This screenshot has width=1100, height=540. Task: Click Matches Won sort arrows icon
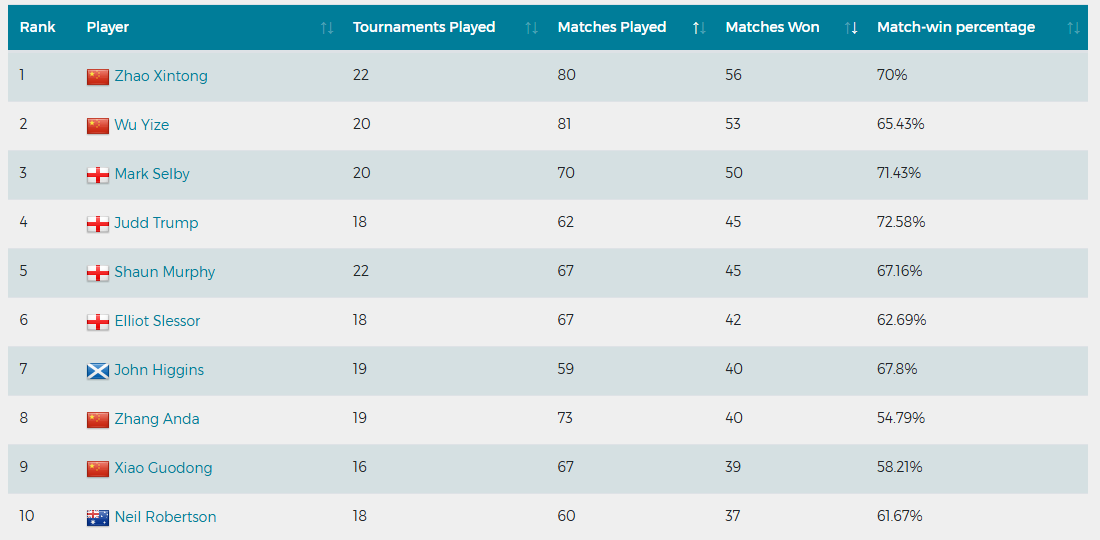tap(851, 27)
